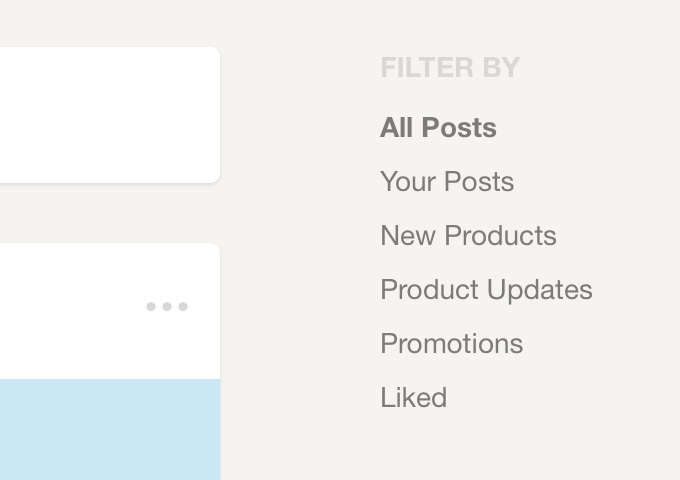Switch the feed to Liked
The width and height of the screenshot is (680, 480).
click(x=413, y=397)
